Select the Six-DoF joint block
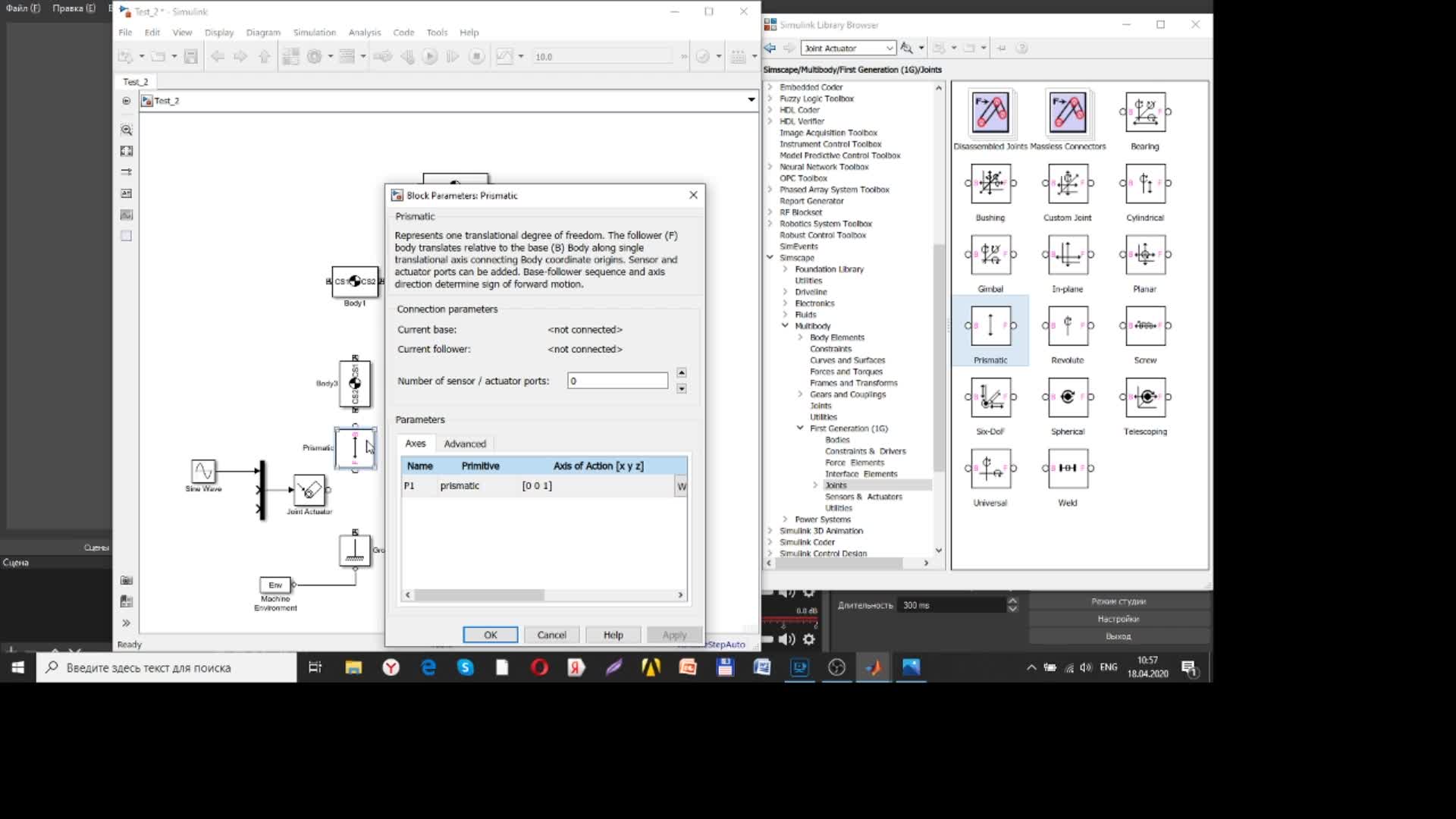This screenshot has width=1456, height=819. pos(990,397)
